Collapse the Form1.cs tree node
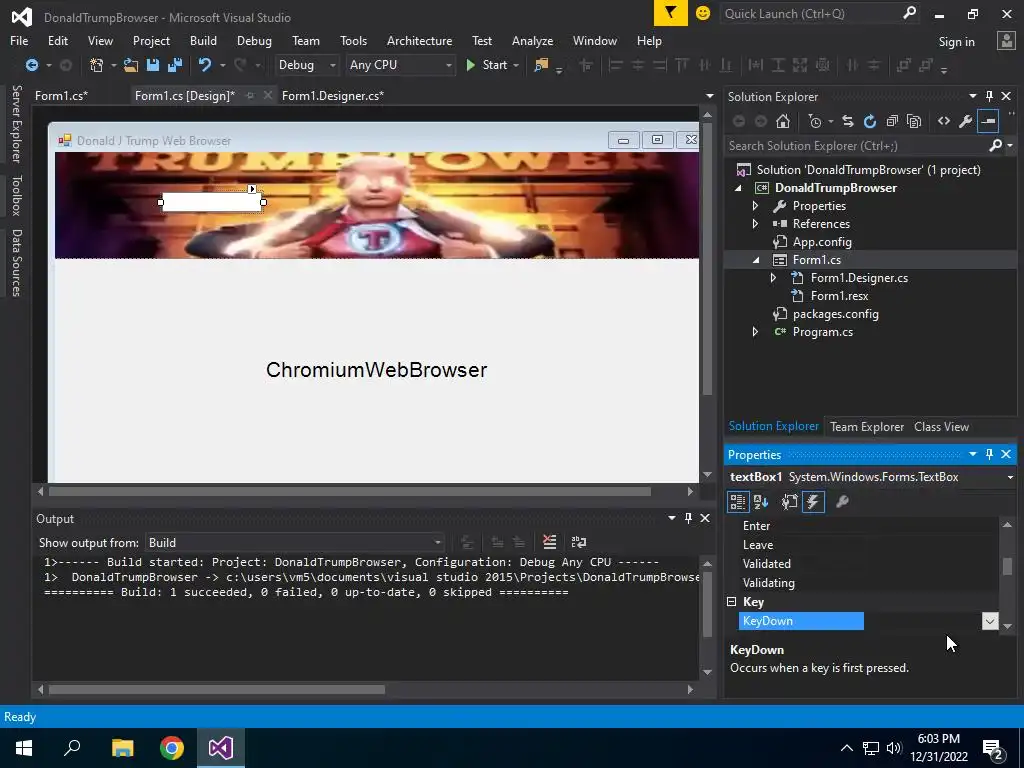The image size is (1024, 768). (x=756, y=260)
